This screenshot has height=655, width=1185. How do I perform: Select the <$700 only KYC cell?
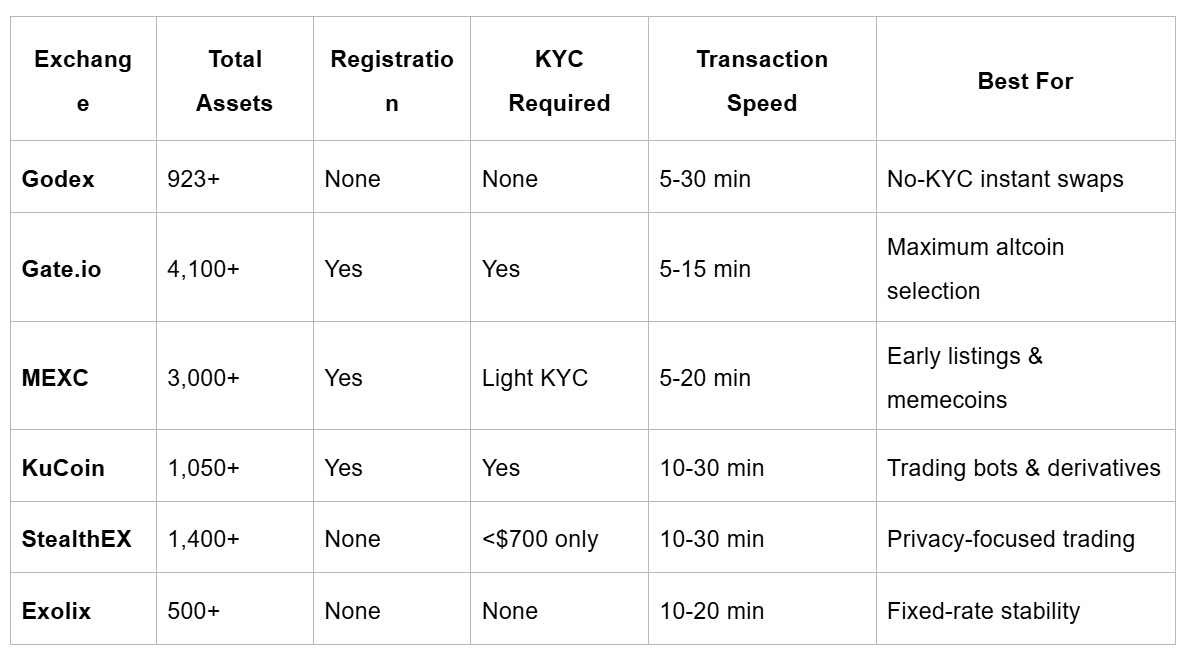click(x=540, y=539)
